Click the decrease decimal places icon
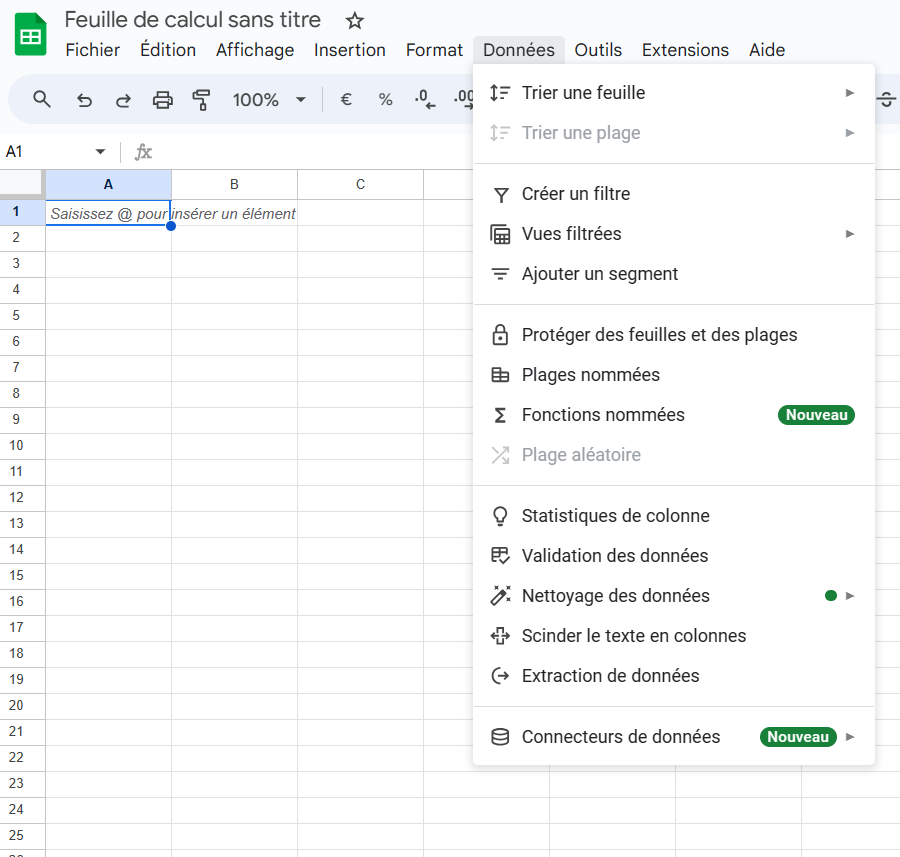This screenshot has width=900, height=857. 424,99
